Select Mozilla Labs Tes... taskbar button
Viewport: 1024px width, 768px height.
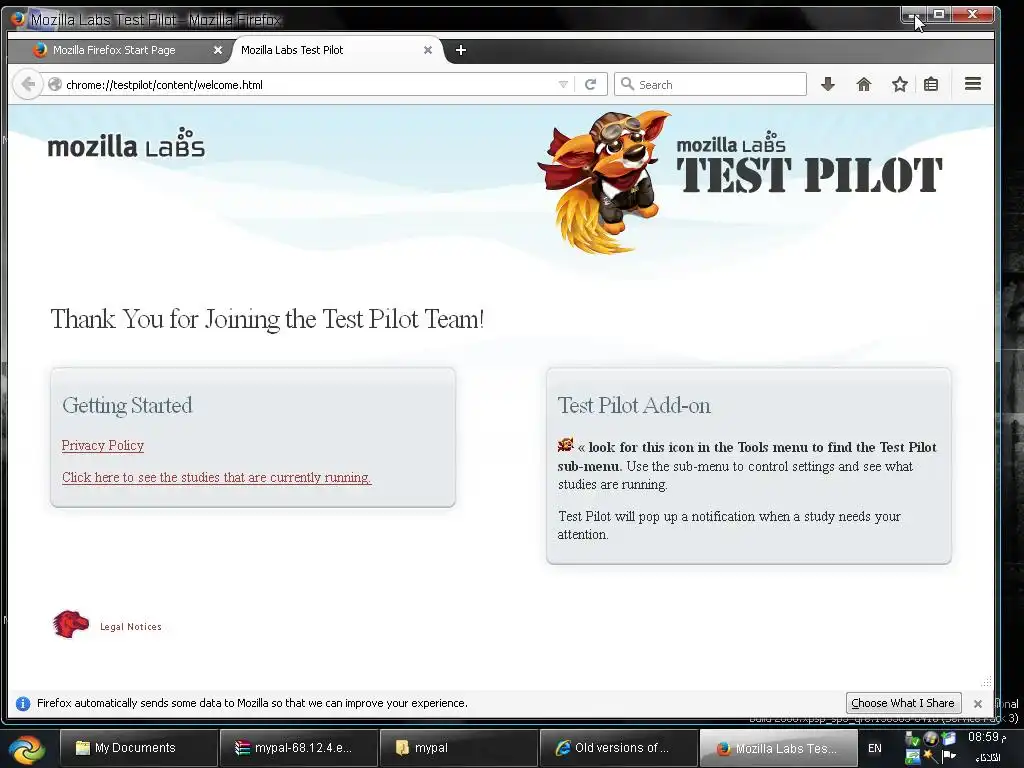(778, 748)
